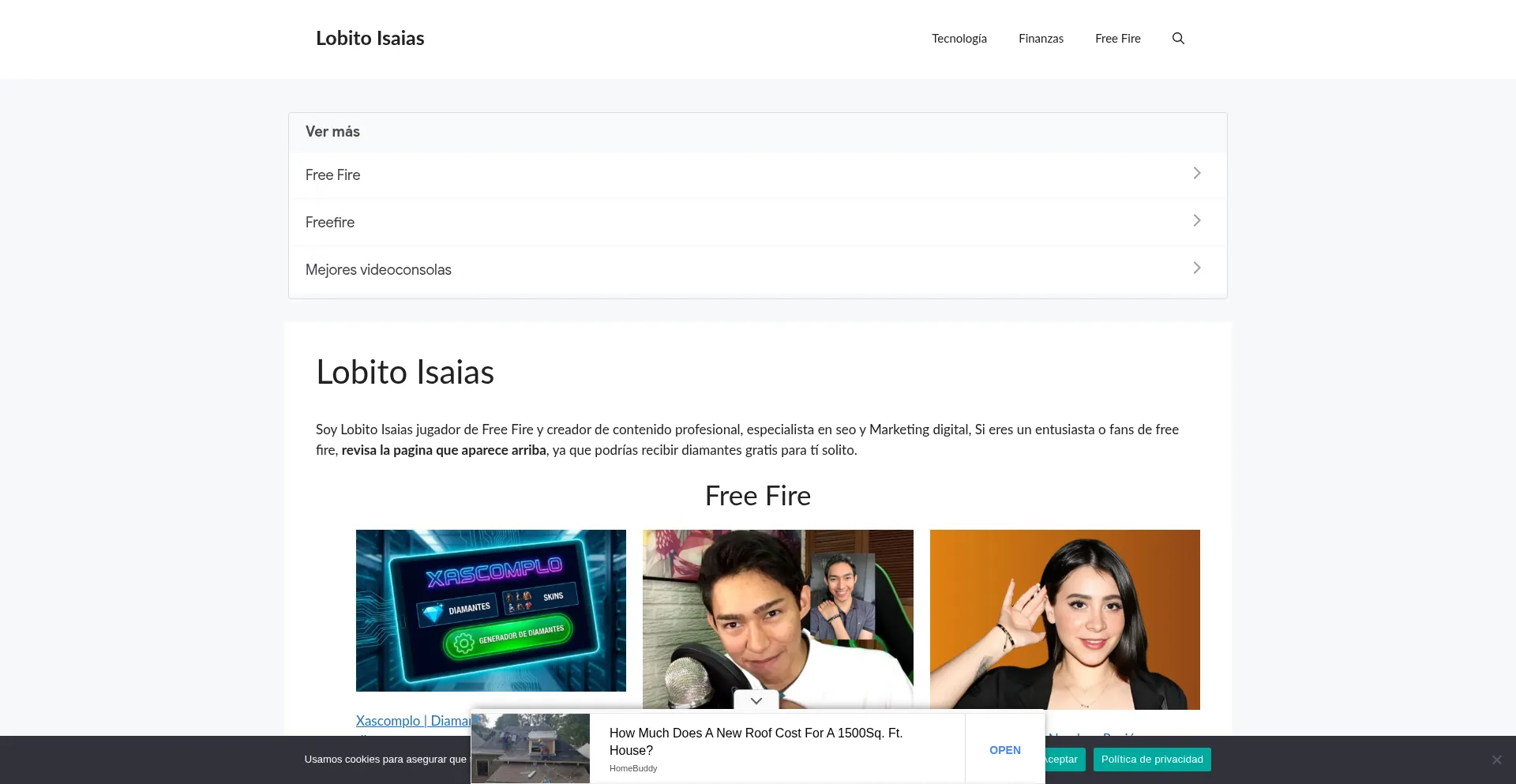Click the centered 'Free Fire' section heading
This screenshot has width=1516, height=784.
pos(758,496)
